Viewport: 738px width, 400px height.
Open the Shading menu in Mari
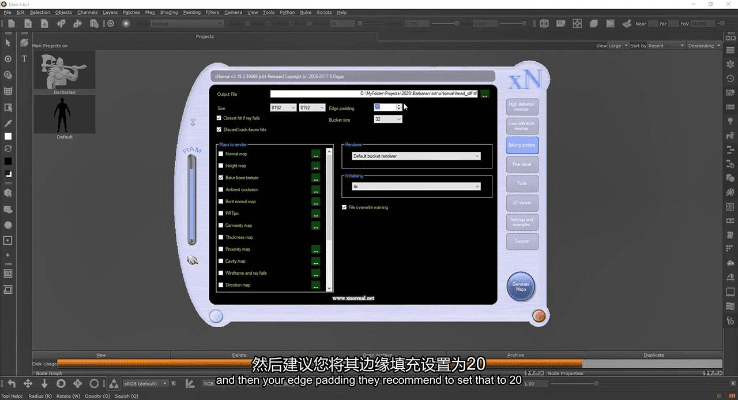169,12
